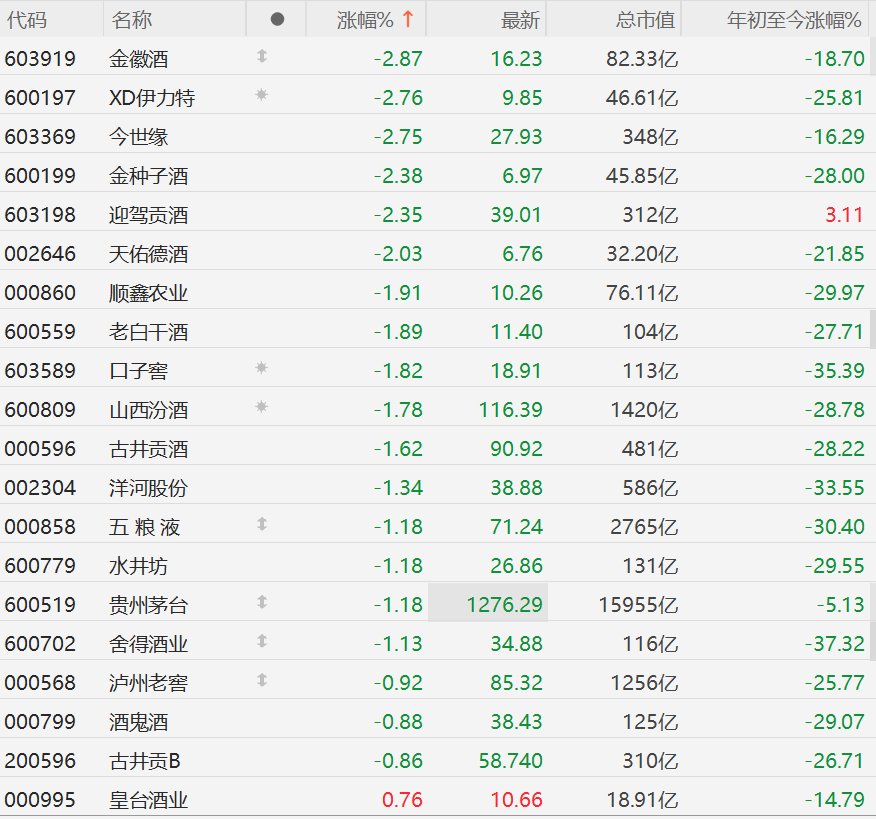Open the 老白干酒 stock name

(x=149, y=332)
